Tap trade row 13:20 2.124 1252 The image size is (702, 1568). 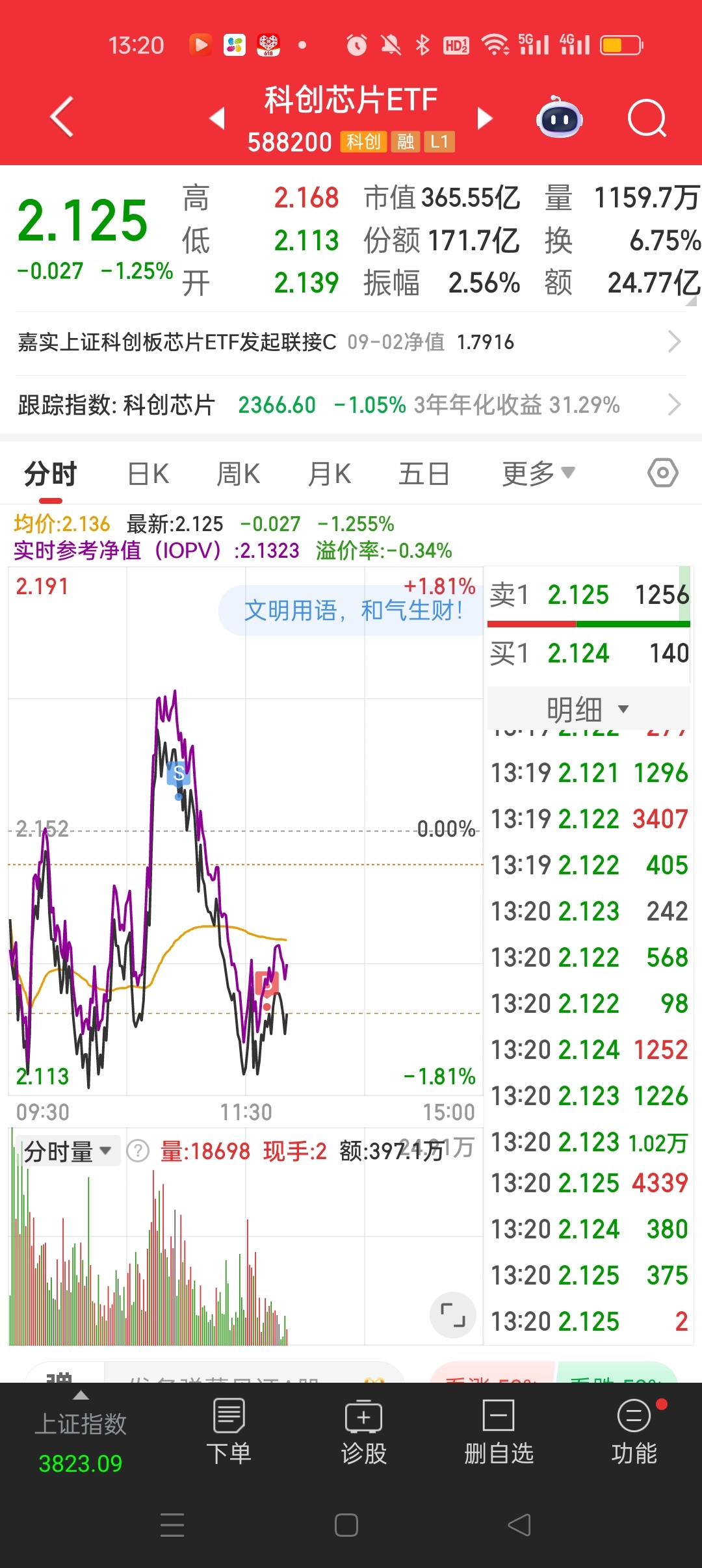(588, 1049)
